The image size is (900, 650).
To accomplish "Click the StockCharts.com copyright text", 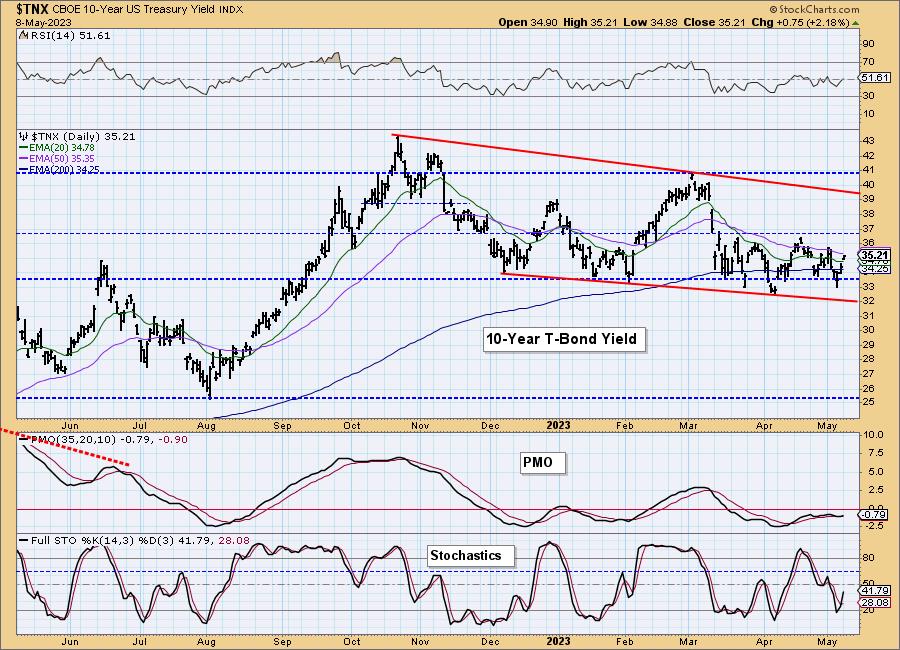I will 814,9.
